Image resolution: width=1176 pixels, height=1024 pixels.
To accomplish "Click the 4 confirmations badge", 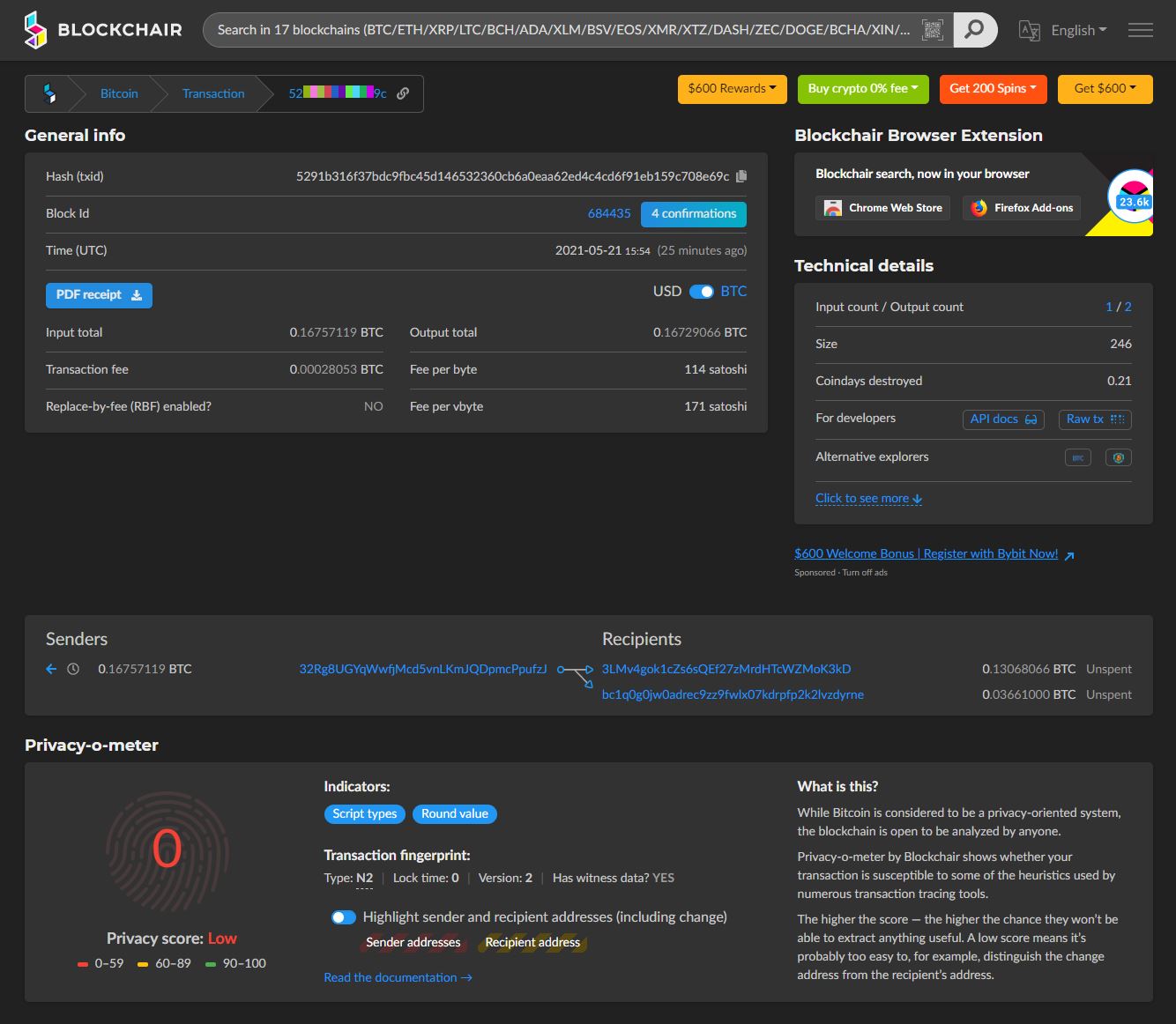I will (694, 214).
